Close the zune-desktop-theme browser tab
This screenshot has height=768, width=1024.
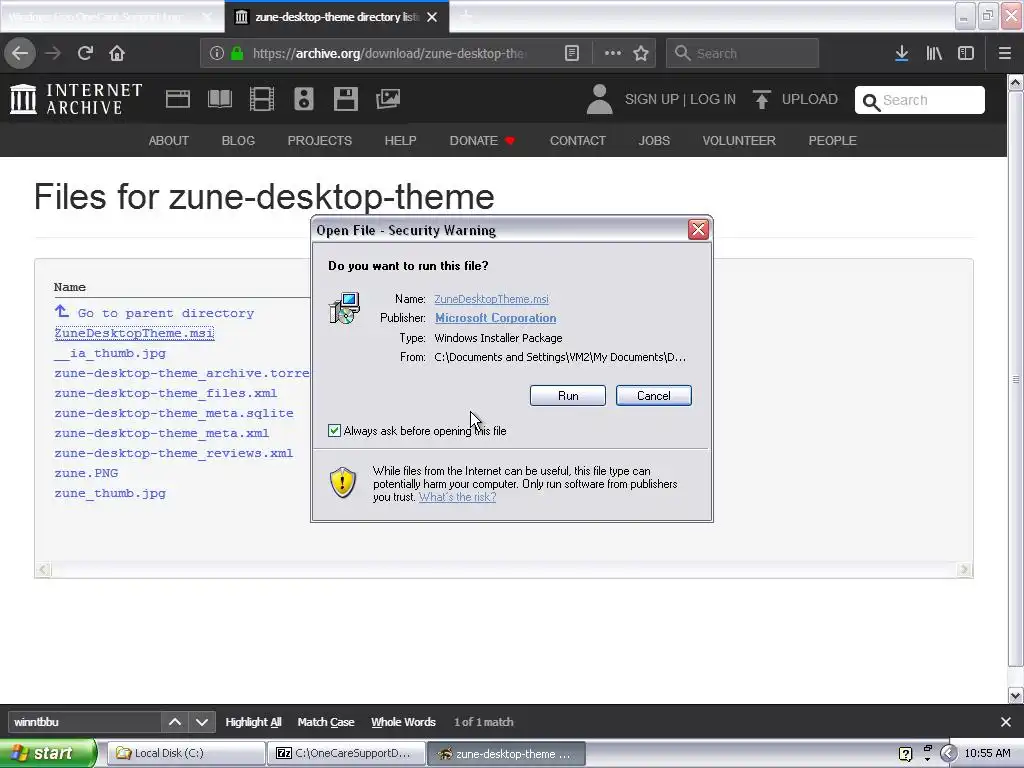click(432, 17)
